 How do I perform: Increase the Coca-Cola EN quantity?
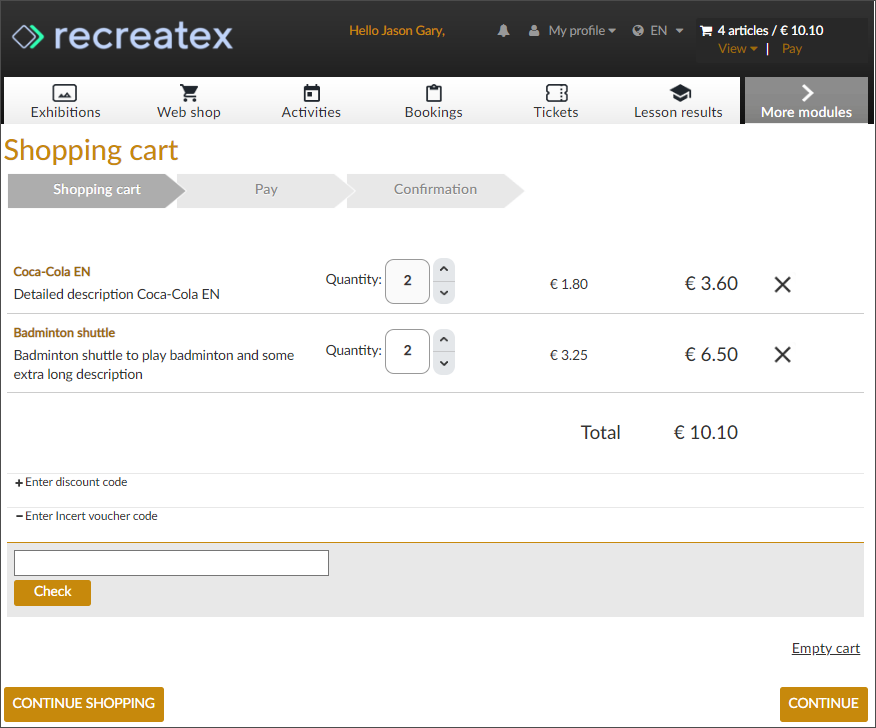click(x=443, y=268)
